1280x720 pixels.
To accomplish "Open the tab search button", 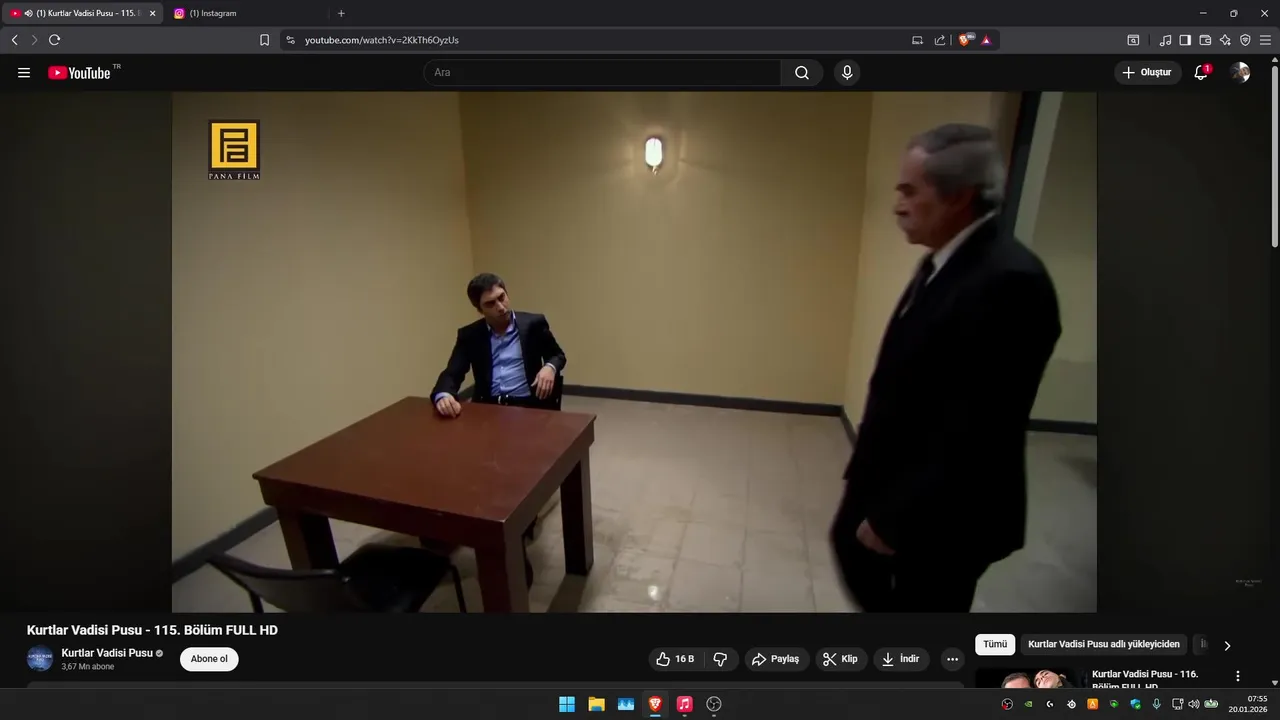I will (x=1133, y=40).
